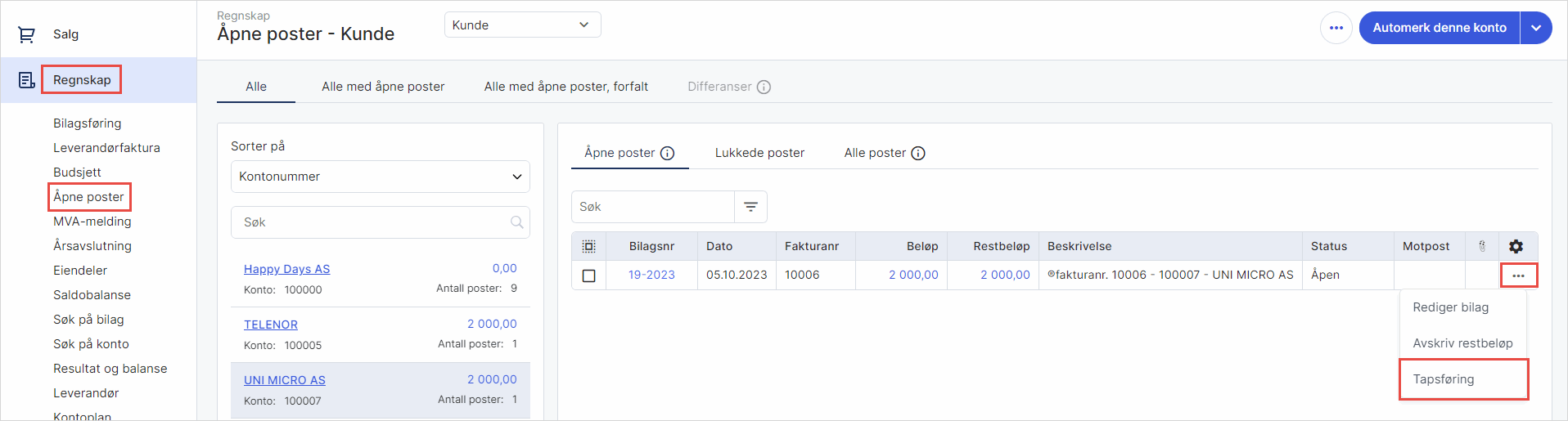
Task: Click the Salg shopping cart icon
Action: pos(26,34)
